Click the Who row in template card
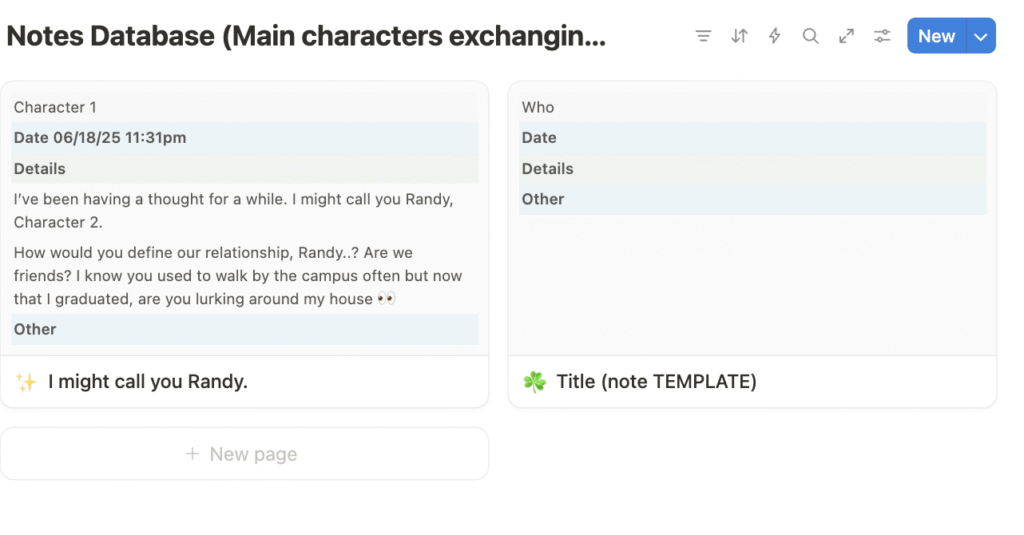This screenshot has height=535, width=1024. click(x=752, y=107)
